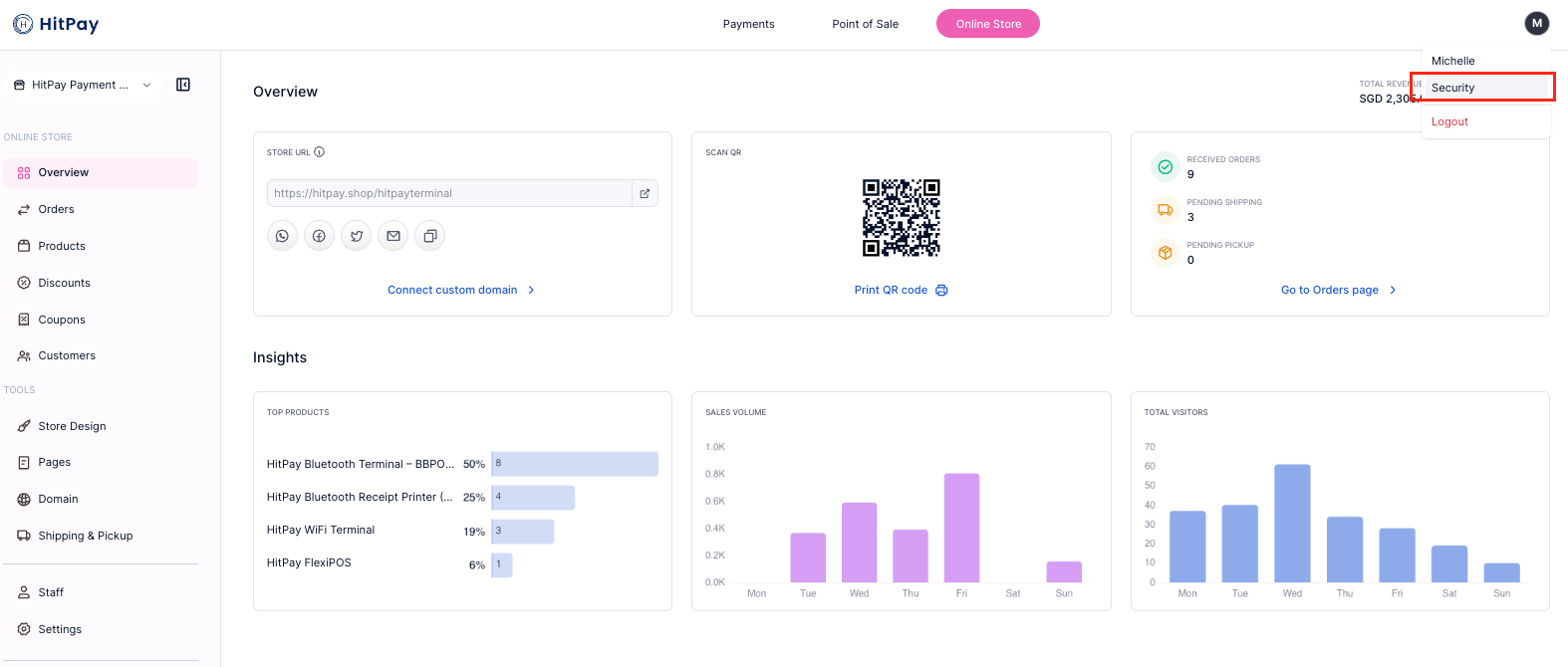1568x667 pixels.
Task: Click Print QR code link
Action: [x=901, y=290]
